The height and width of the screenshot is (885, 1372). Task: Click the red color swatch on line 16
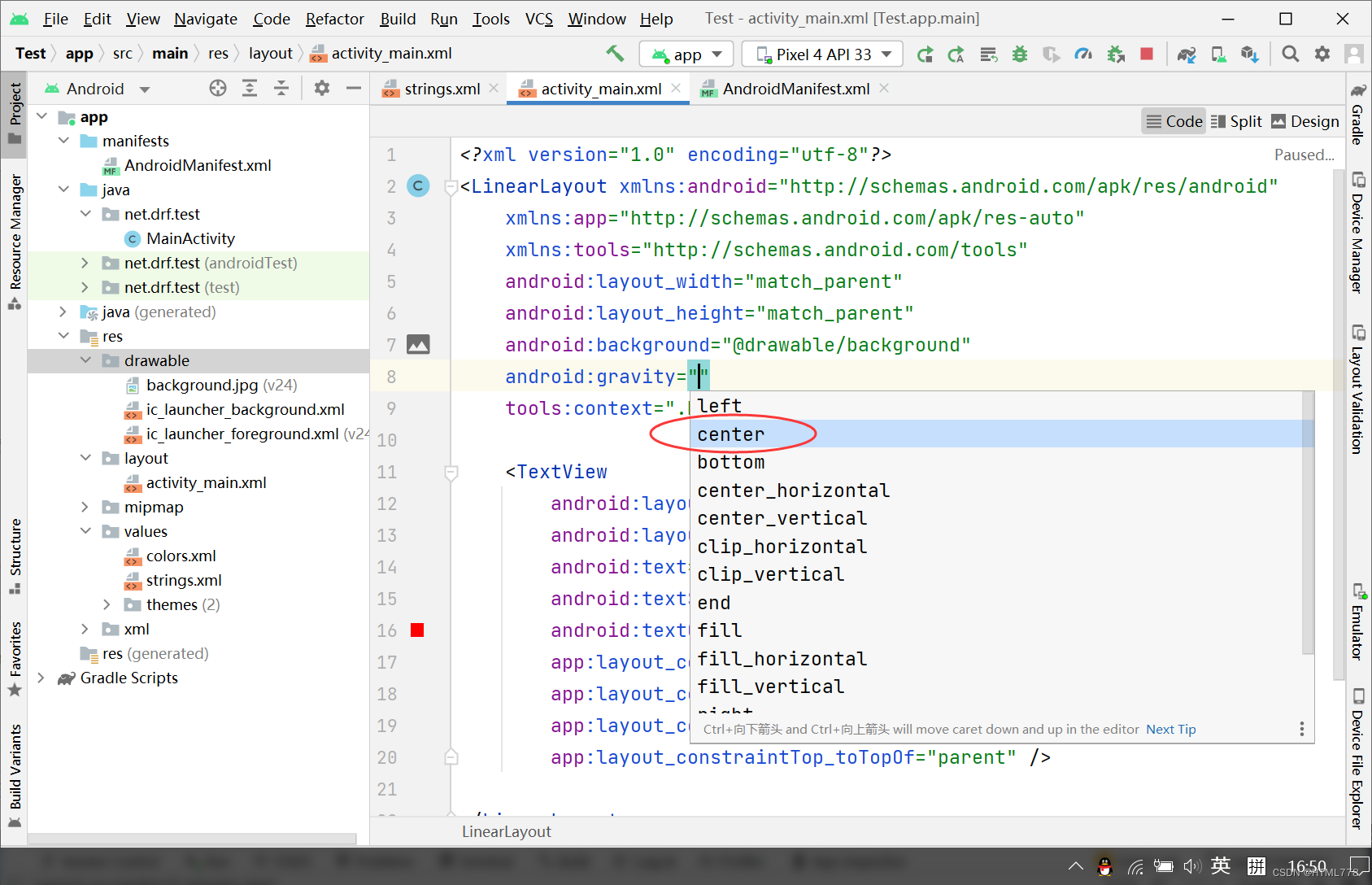point(417,630)
